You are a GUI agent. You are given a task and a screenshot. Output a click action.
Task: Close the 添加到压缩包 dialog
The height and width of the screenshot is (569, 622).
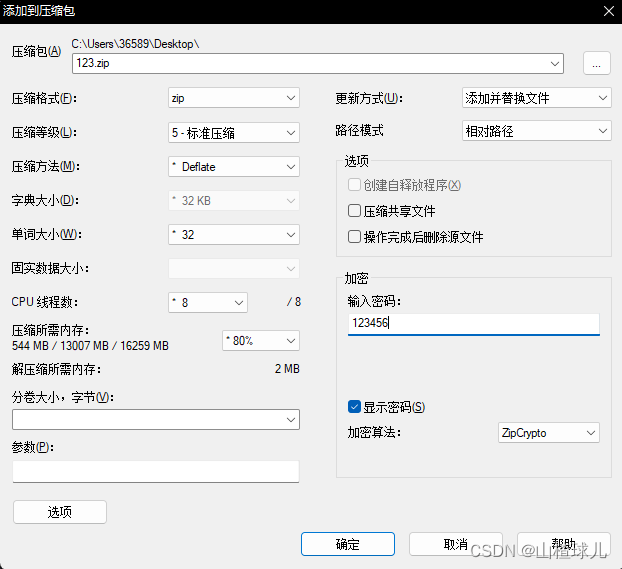point(609,11)
